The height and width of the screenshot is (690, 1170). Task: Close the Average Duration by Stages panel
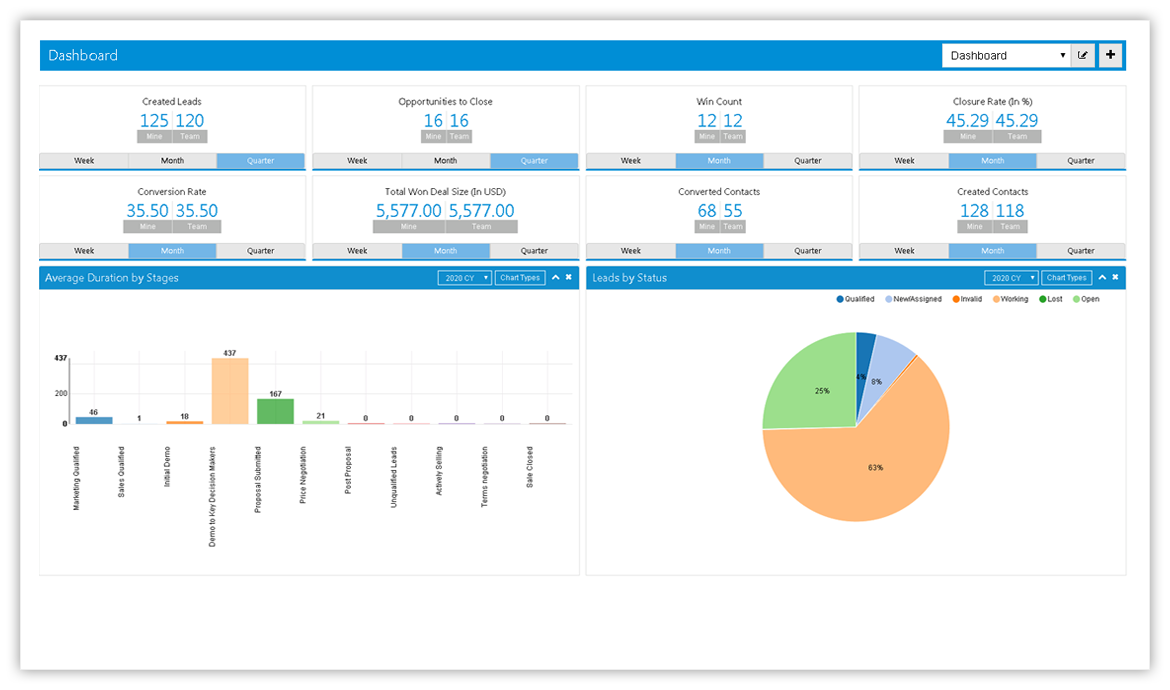pos(568,278)
